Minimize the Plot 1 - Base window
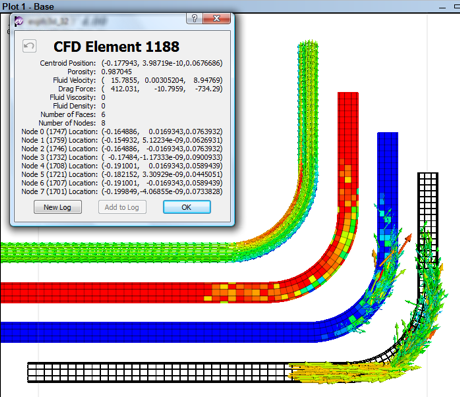Image resolution: width=460 pixels, height=397 pixels. click(442, 7)
